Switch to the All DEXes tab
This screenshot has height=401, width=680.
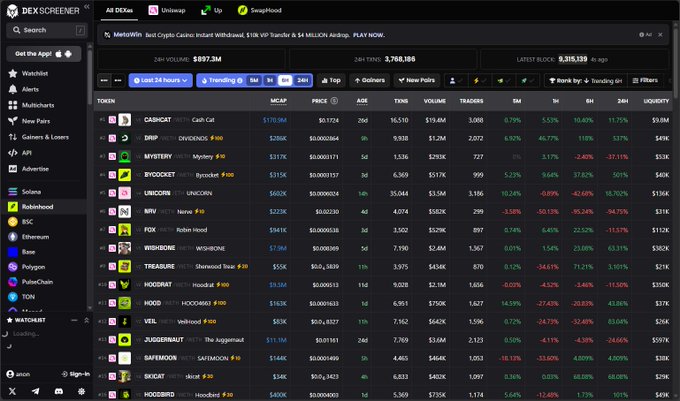(x=119, y=10)
